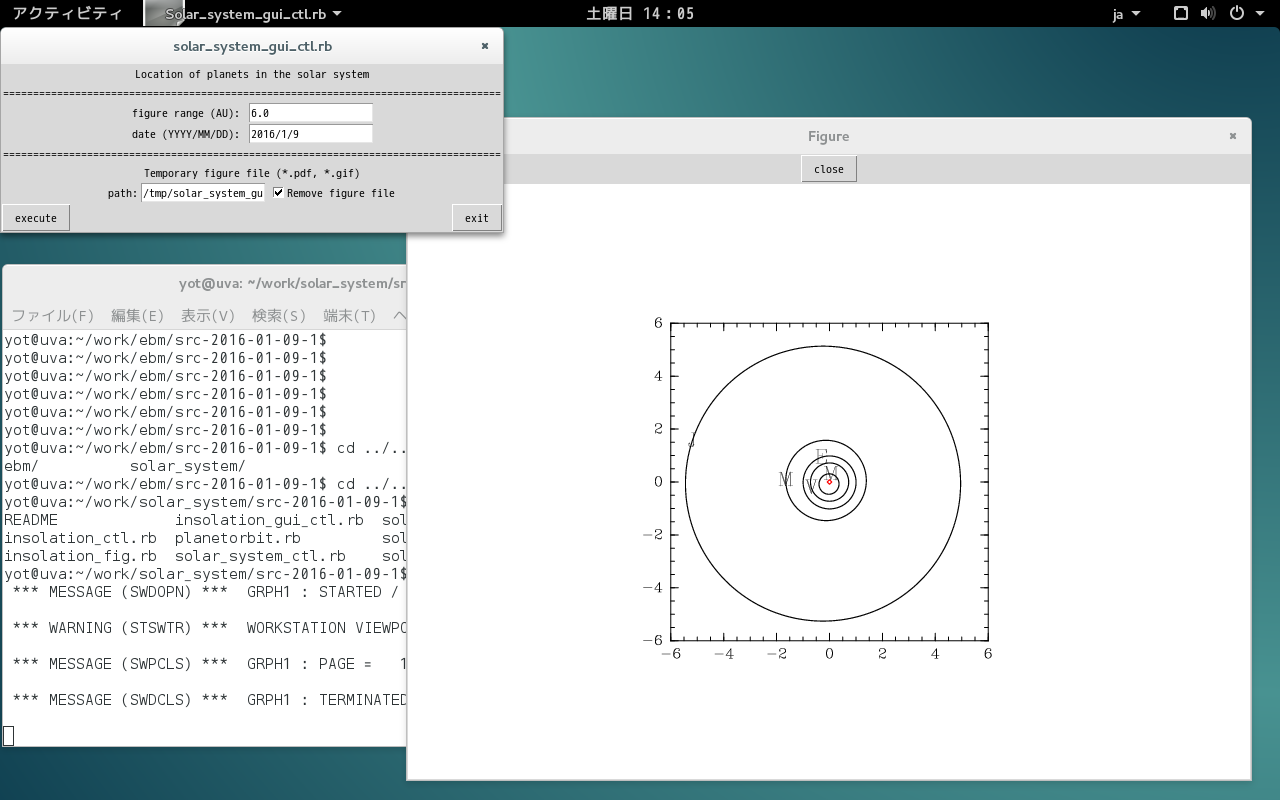This screenshot has width=1280, height=800.
Task: Open the アクティビティ overview
Action: point(67,14)
